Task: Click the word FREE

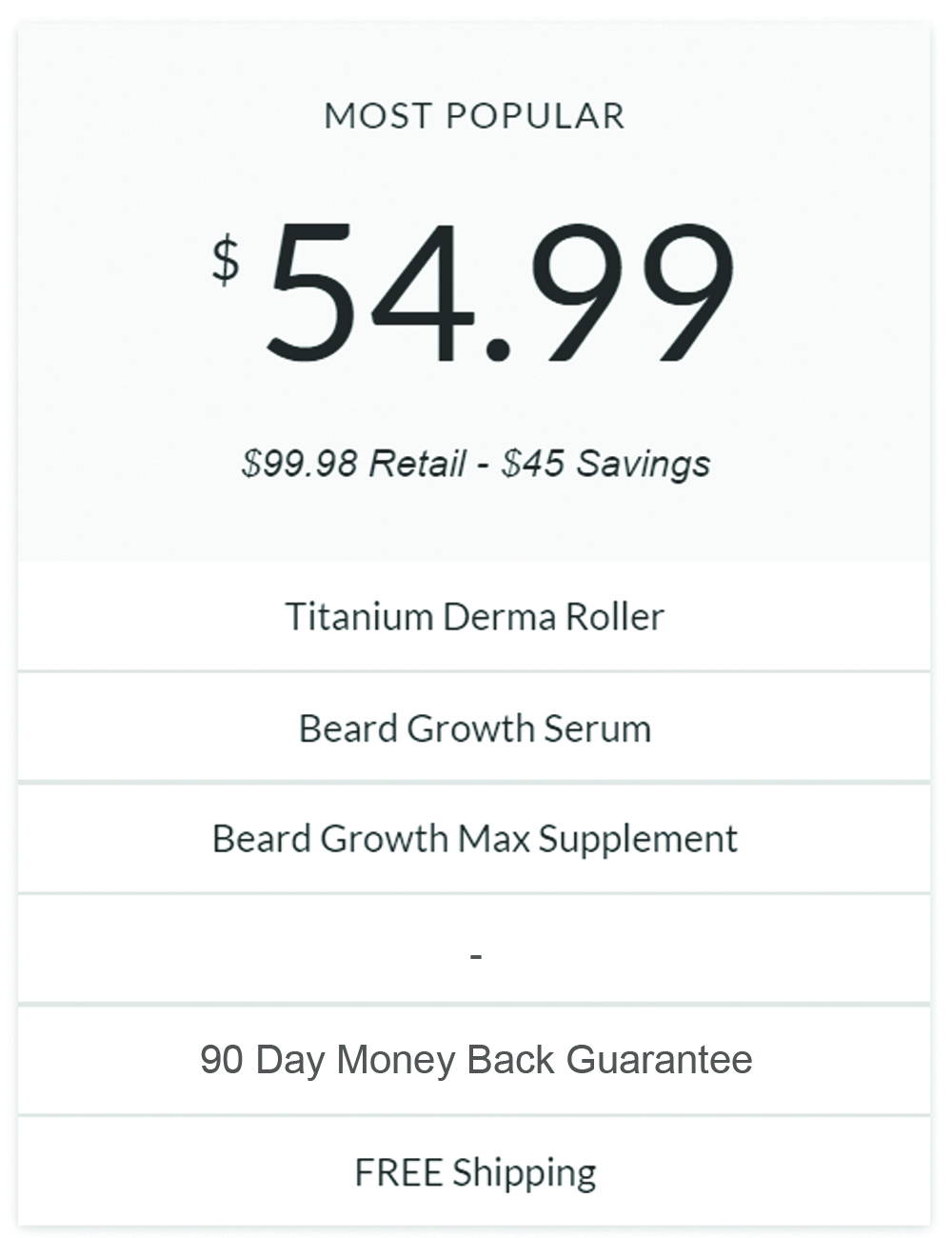Action: [398, 1172]
